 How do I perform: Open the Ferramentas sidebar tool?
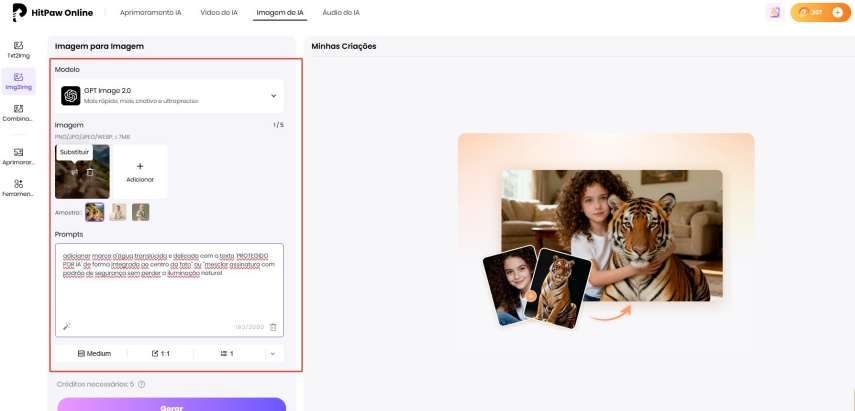tap(18, 188)
